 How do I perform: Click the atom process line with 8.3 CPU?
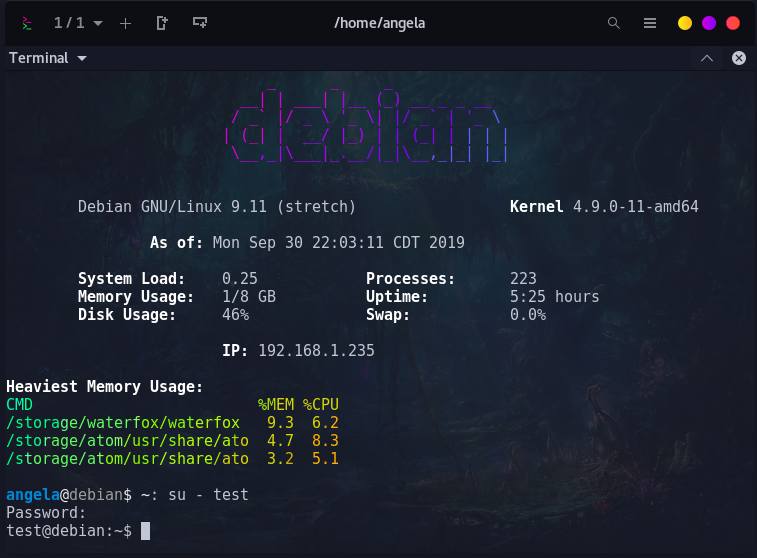172,441
